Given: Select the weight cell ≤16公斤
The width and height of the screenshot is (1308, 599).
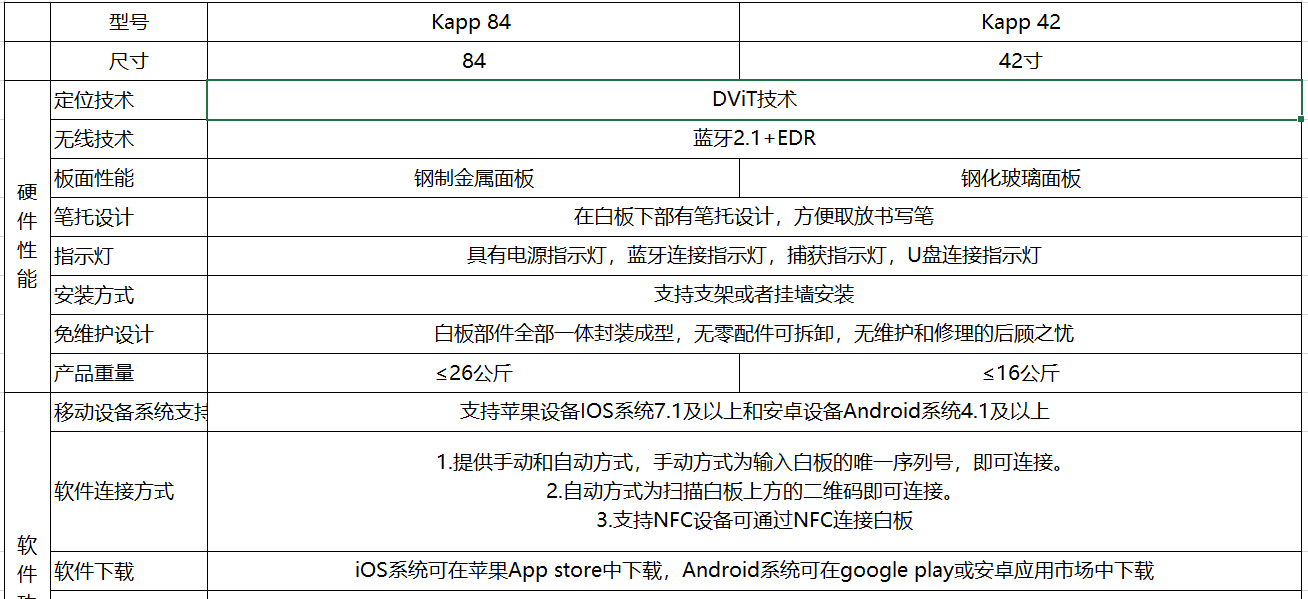Looking at the screenshot, I should (x=1021, y=373).
